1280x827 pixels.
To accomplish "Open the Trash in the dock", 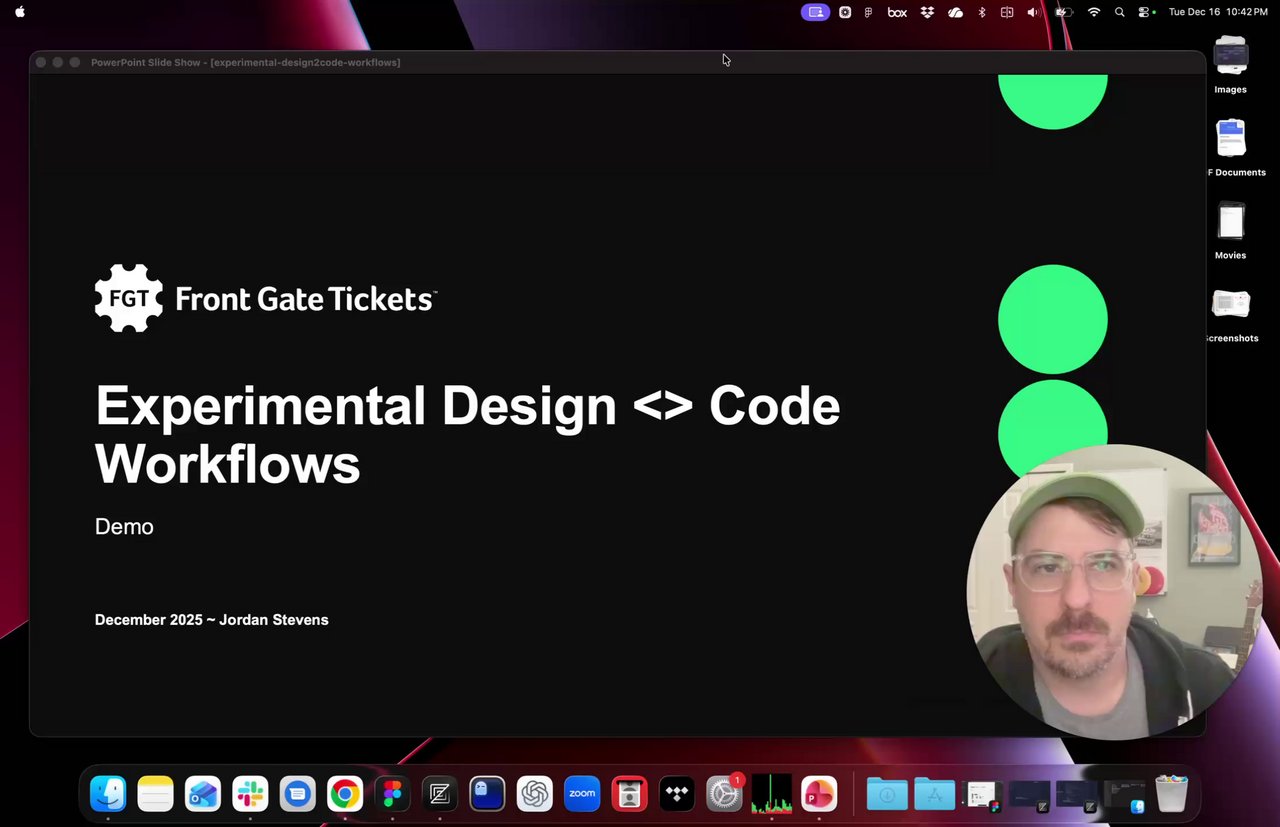I will click(x=1171, y=794).
